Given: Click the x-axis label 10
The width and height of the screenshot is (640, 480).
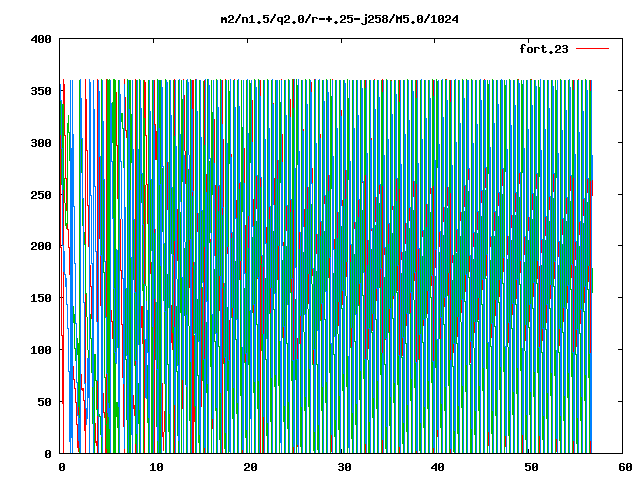Looking at the screenshot, I should (x=156, y=467).
